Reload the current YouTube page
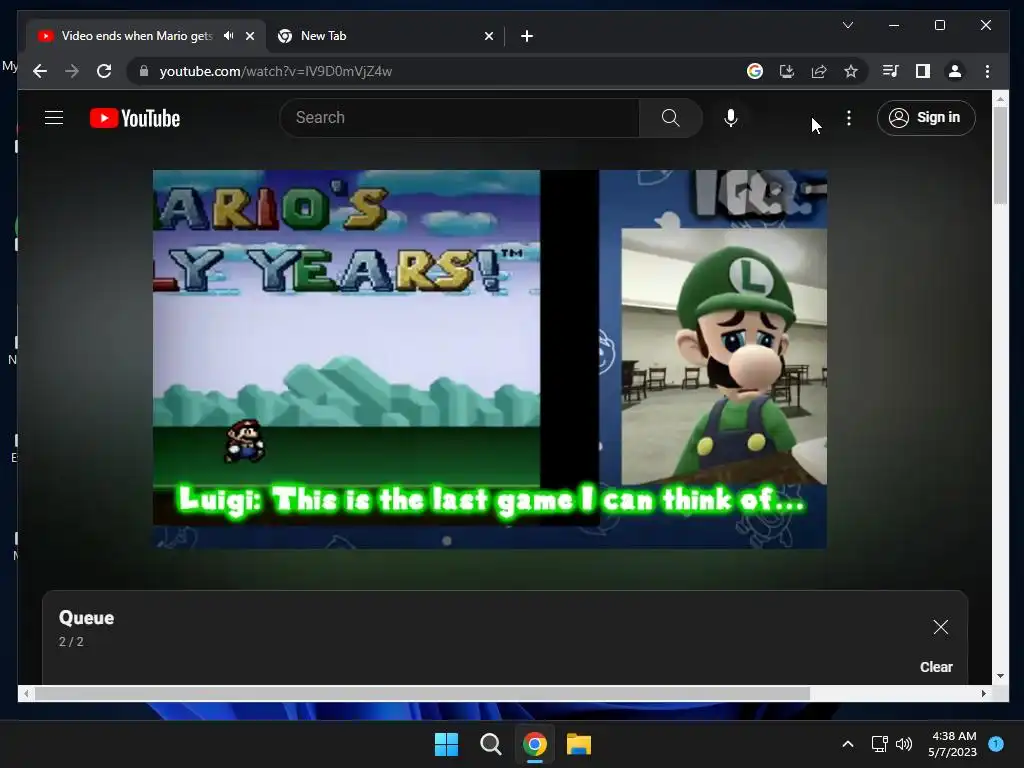 coord(104,71)
